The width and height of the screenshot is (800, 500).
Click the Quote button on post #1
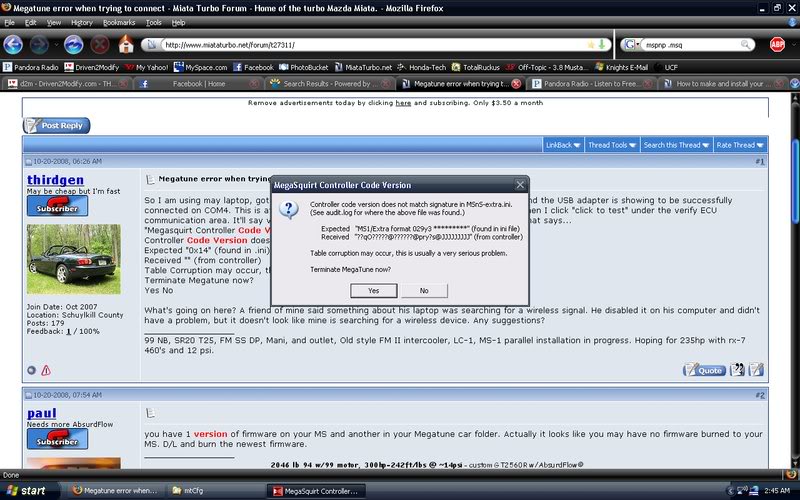click(x=704, y=370)
